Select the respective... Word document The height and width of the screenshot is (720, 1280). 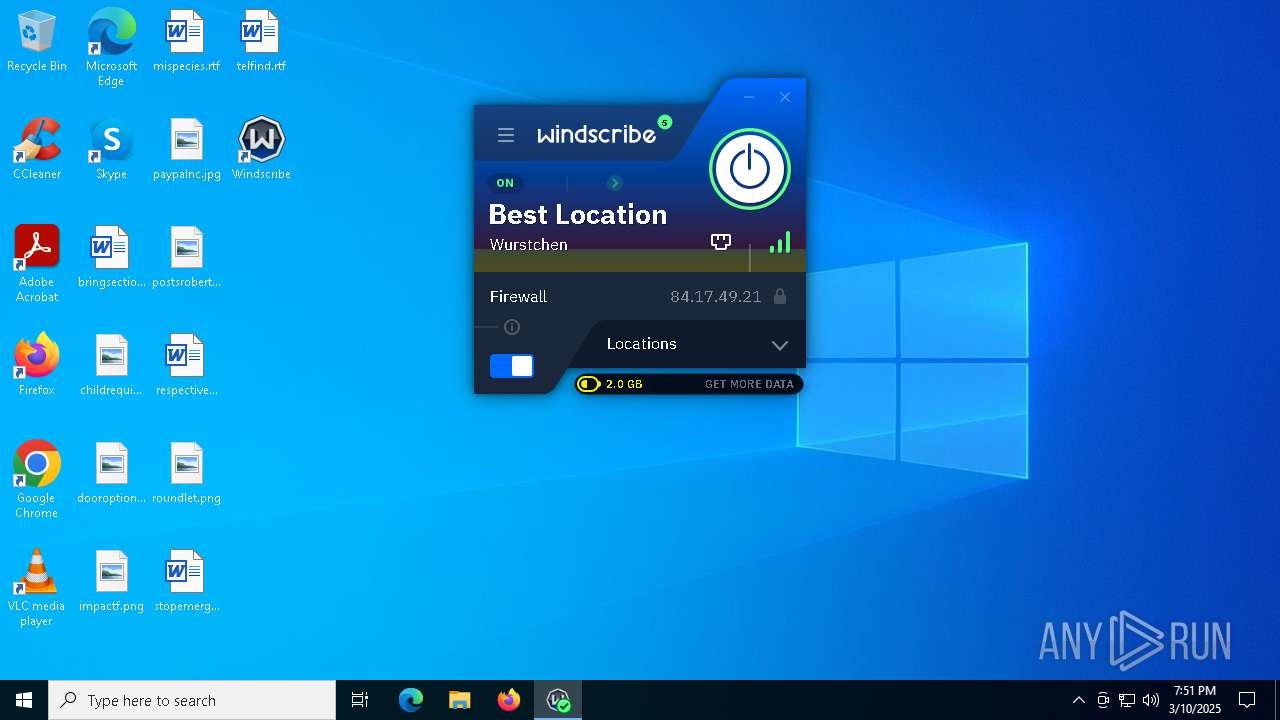(186, 366)
